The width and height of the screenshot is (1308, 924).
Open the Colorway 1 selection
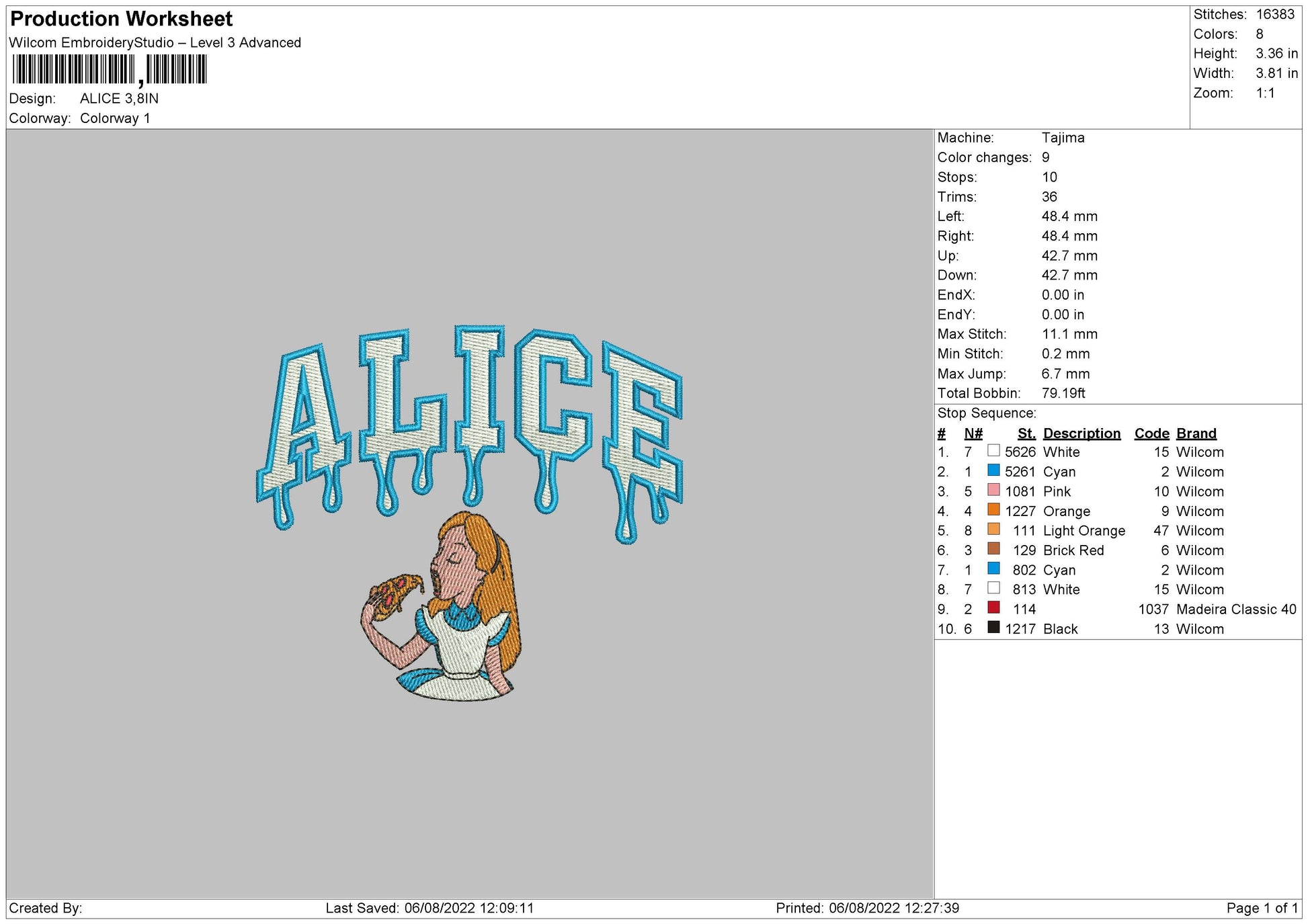tap(118, 117)
